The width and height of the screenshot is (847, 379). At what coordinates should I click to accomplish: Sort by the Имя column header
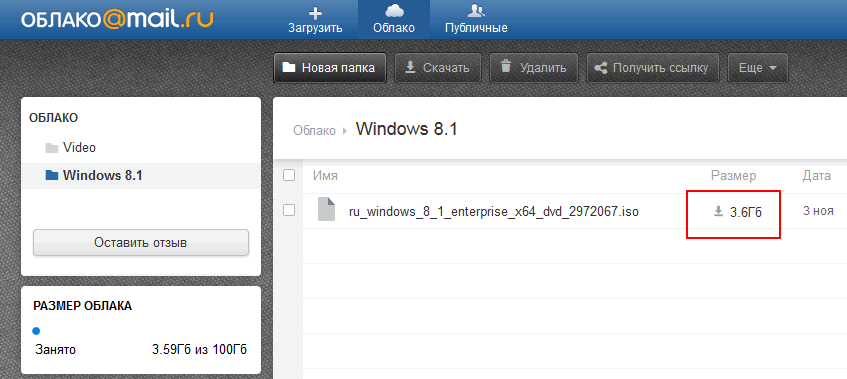coord(325,175)
